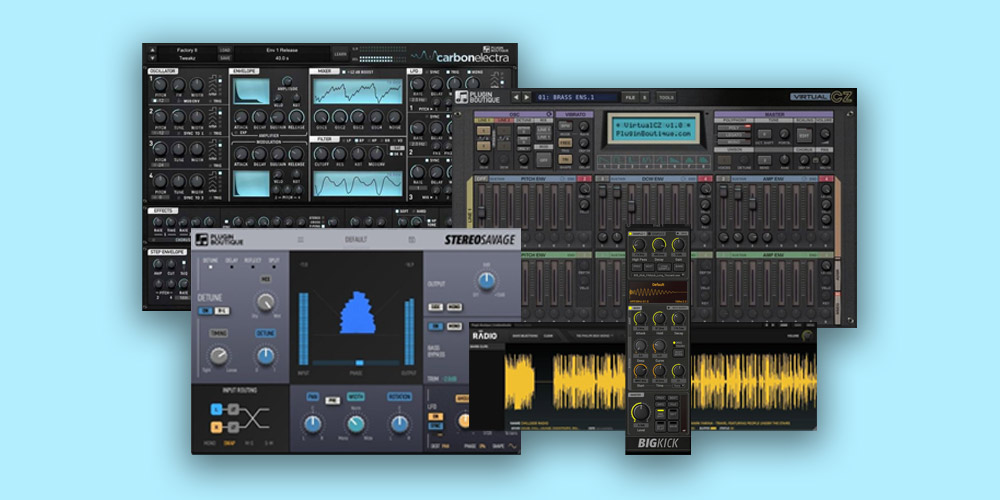Click the LOAD button in Carbon Electra
The width and height of the screenshot is (1000, 500).
(224, 49)
